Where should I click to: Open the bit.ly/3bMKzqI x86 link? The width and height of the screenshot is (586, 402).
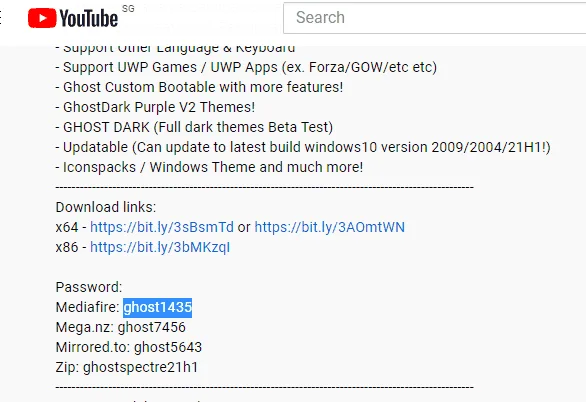click(160, 247)
